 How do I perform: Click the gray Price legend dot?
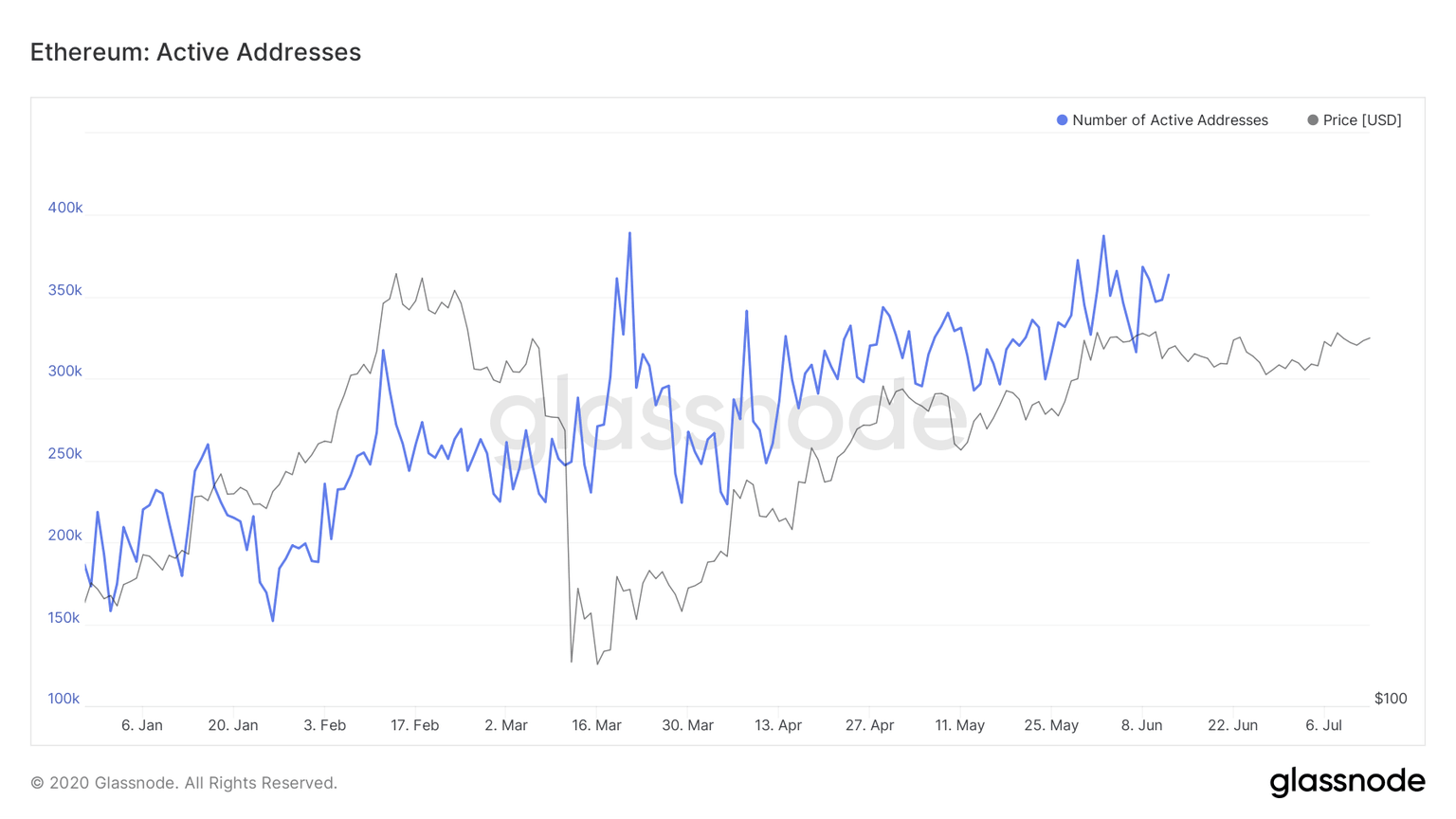point(1313,120)
